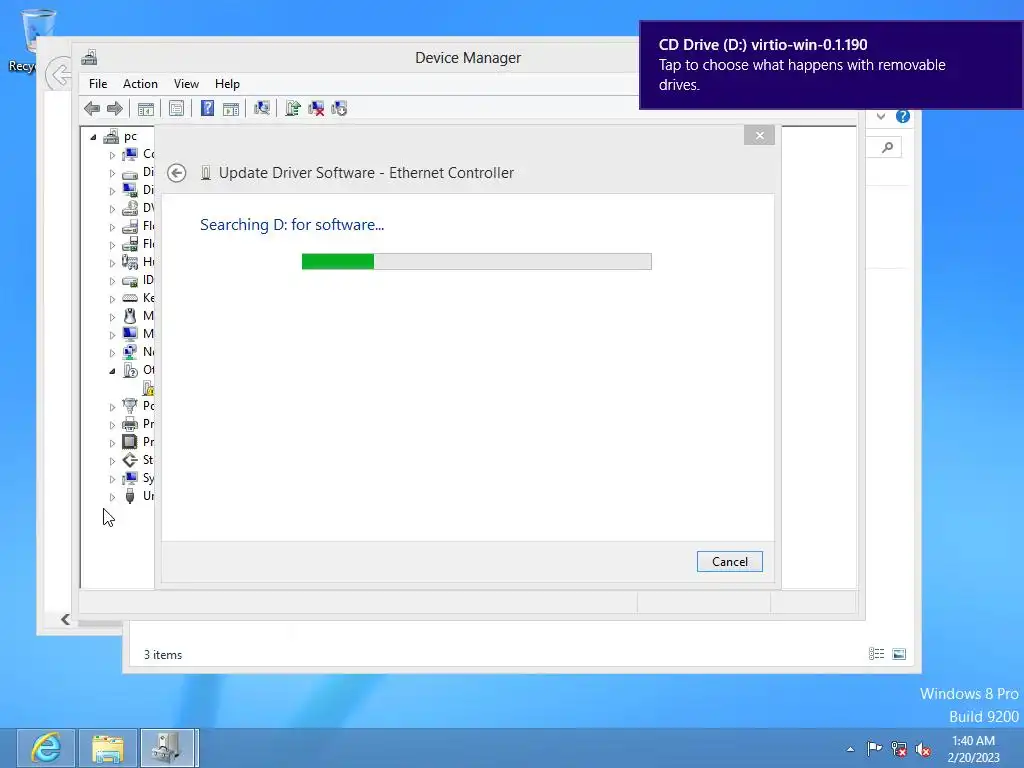Tap the CD Drive (D:) virtio-win notification
This screenshot has height=768, width=1024.
[831, 65]
